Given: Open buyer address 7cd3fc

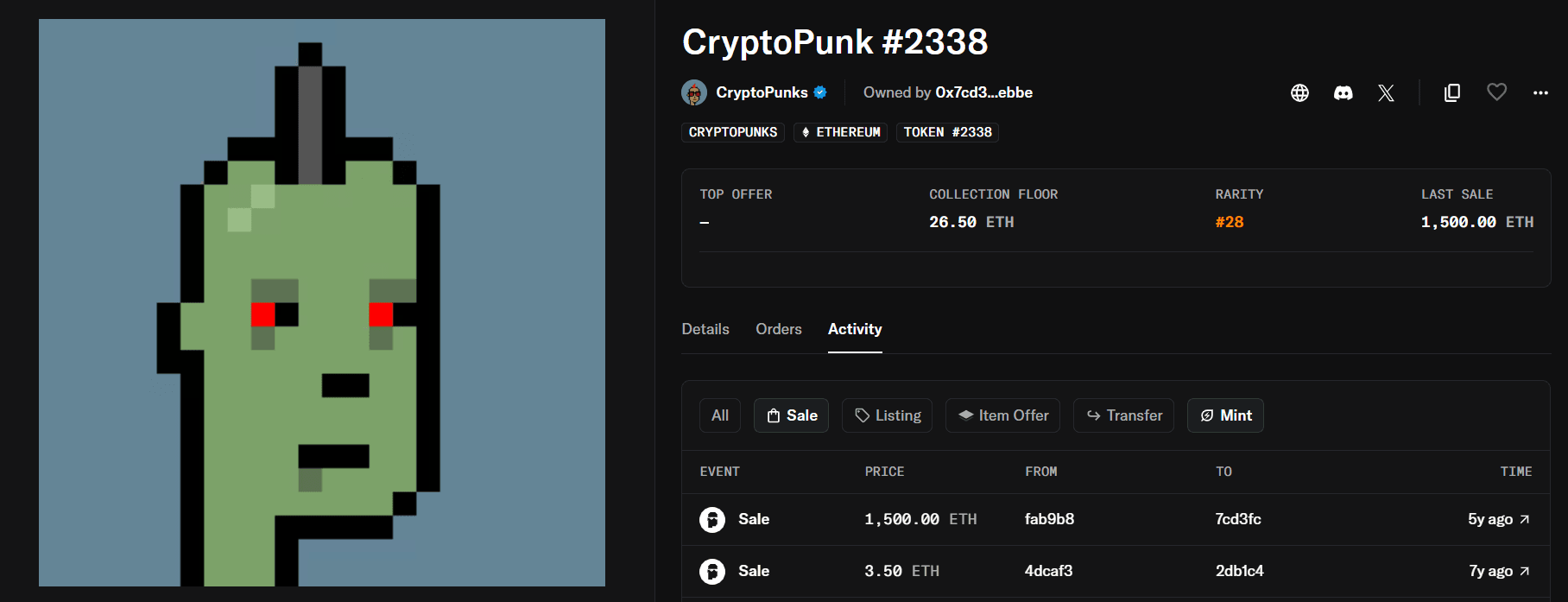Looking at the screenshot, I should point(1238,519).
